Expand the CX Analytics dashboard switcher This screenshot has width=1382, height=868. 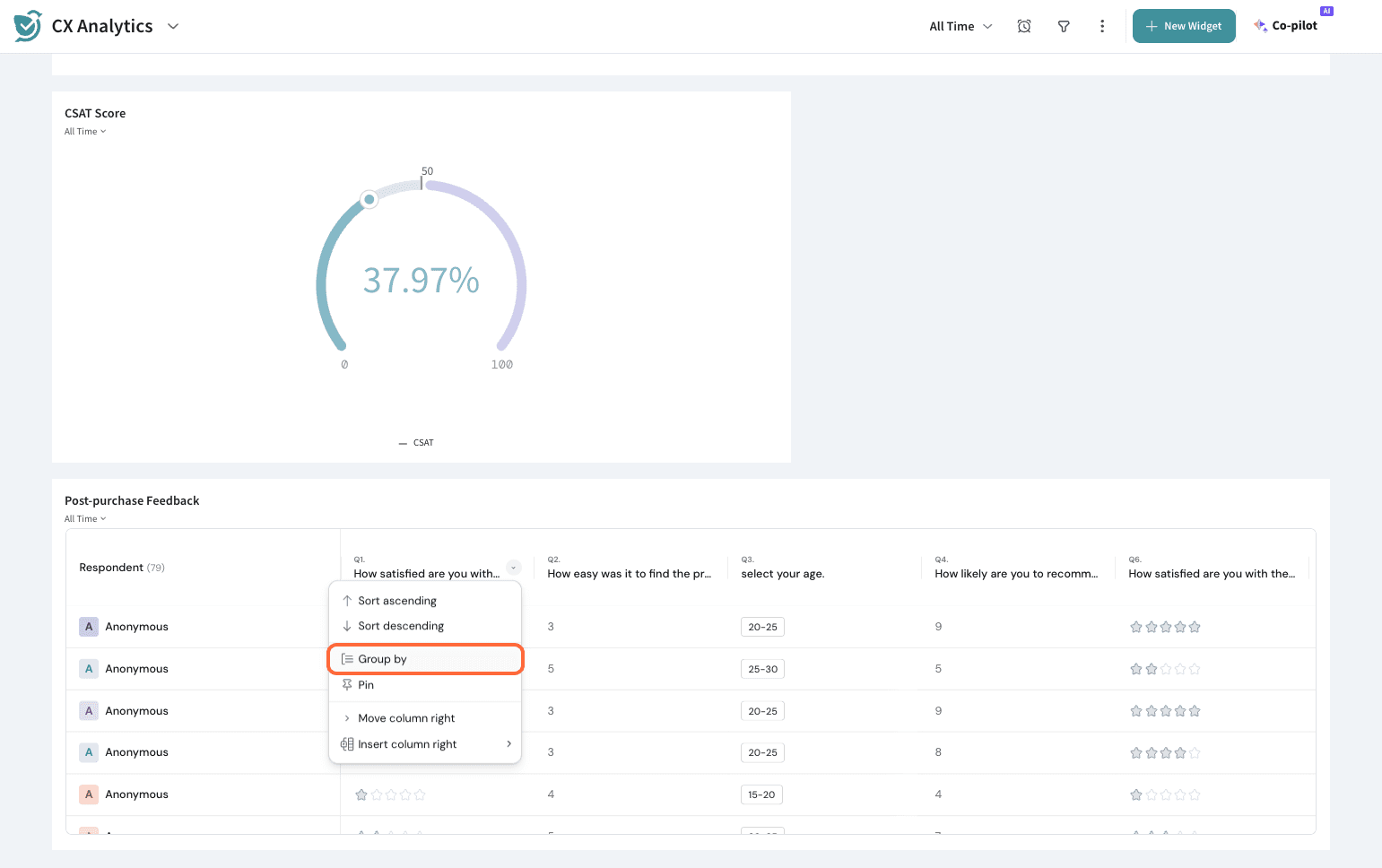(173, 26)
